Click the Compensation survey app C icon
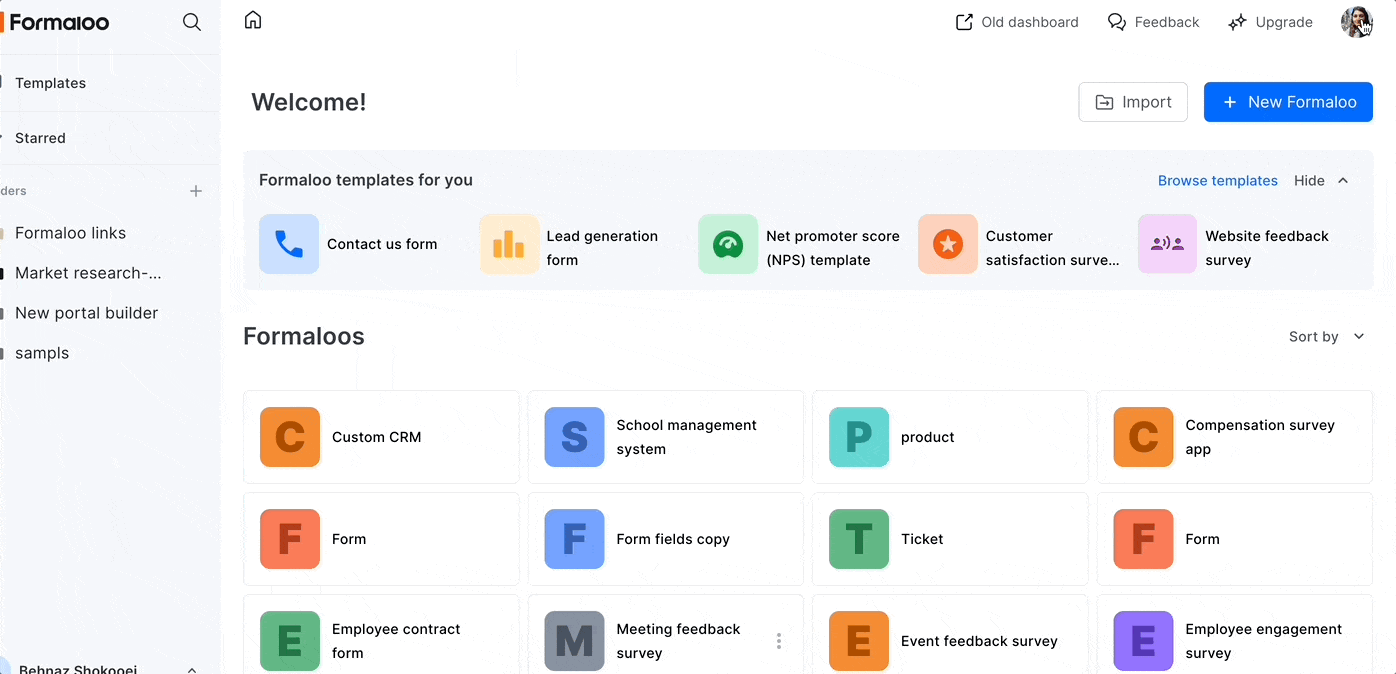1396x674 pixels. 1143,437
